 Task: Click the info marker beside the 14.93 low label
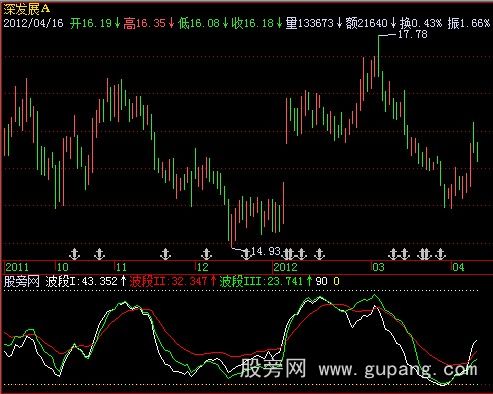pos(246,254)
